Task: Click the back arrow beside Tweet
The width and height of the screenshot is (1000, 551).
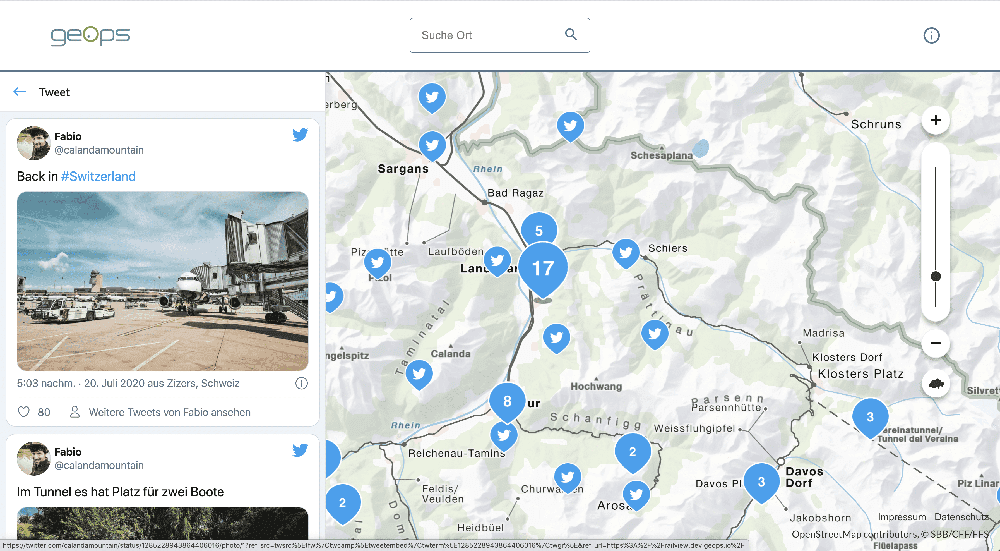Action: 20,92
